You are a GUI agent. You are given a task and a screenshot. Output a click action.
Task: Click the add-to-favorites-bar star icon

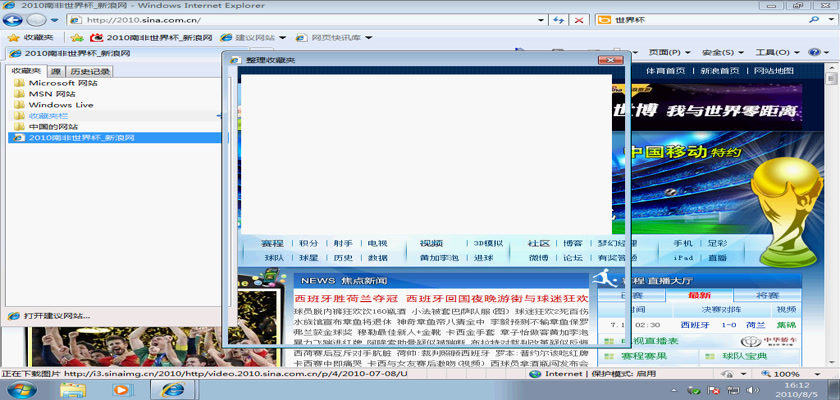75,38
